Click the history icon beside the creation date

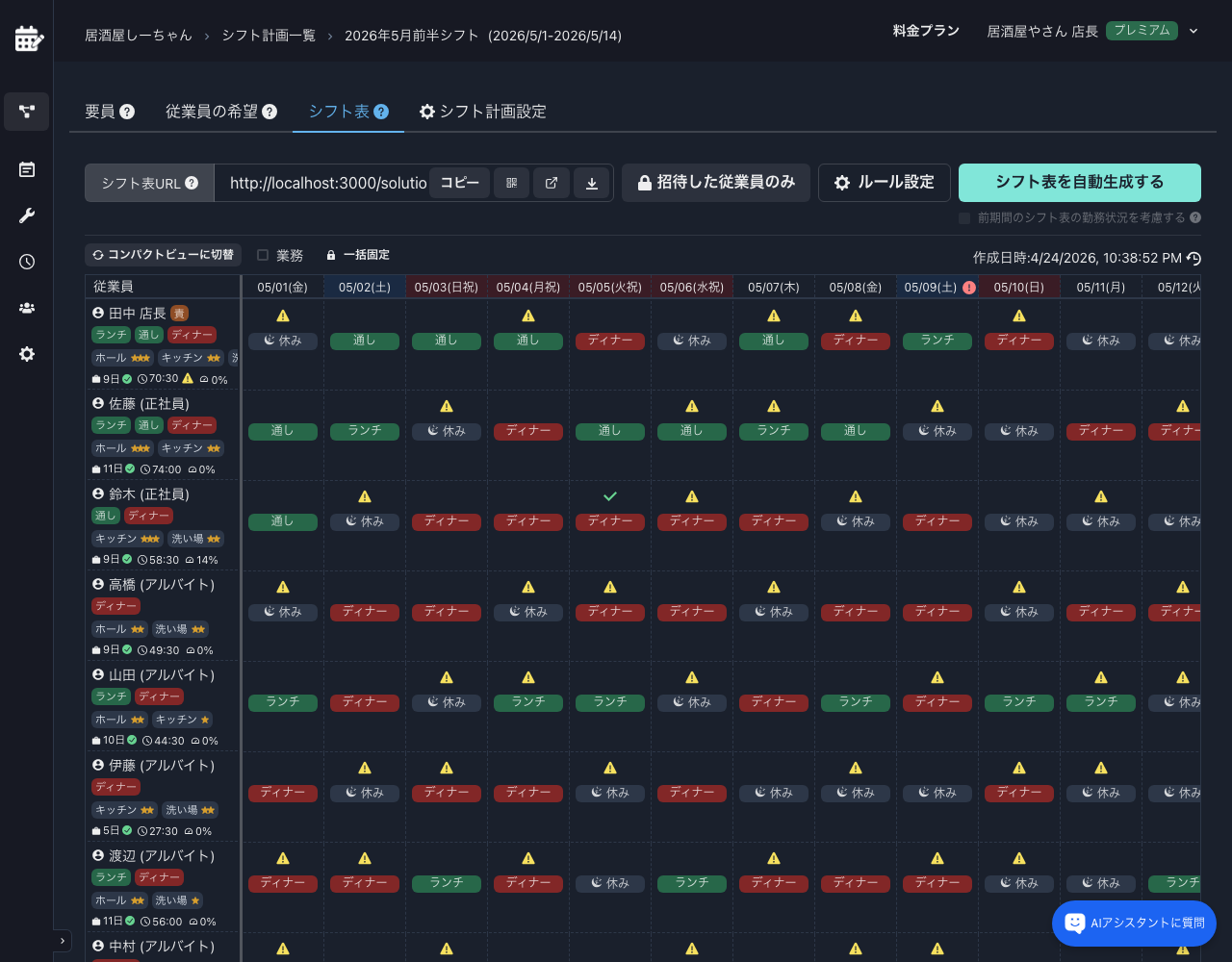tap(1193, 258)
